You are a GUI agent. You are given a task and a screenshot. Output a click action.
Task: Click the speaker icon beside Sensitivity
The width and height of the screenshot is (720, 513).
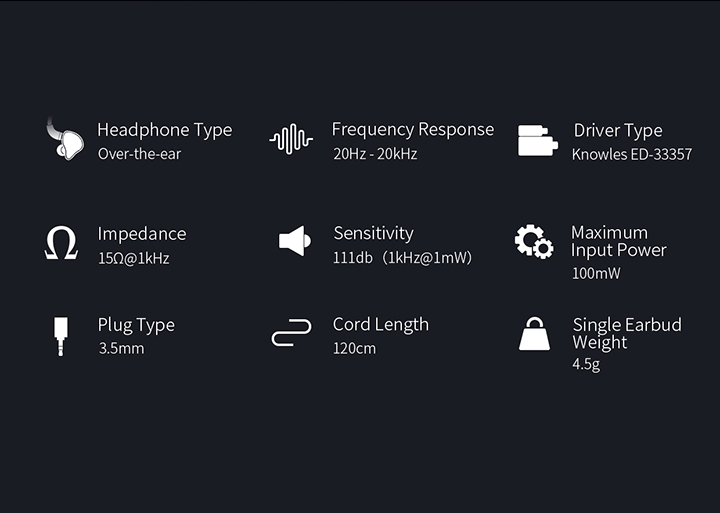(x=292, y=240)
